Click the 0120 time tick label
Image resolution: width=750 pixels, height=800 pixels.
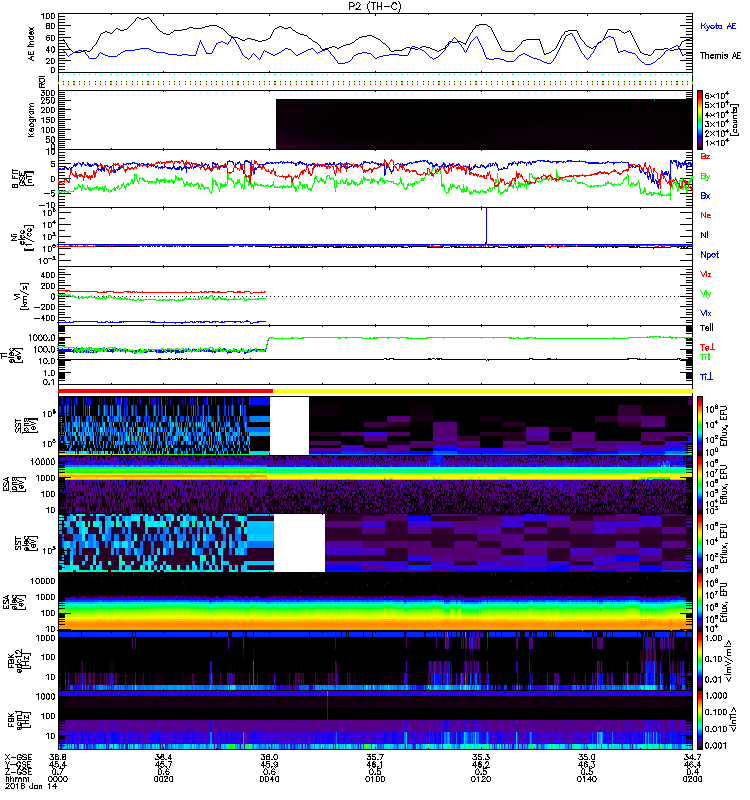tap(481, 779)
